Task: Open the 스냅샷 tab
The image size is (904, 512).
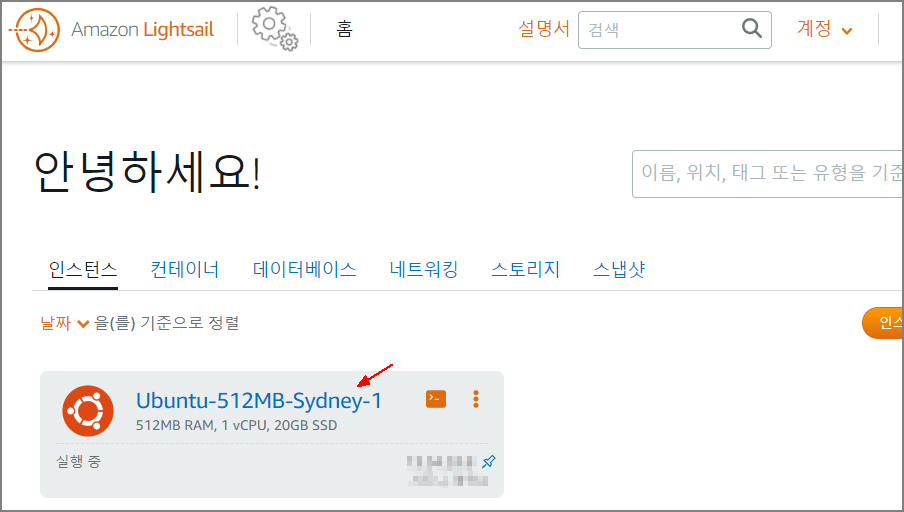Action: click(x=619, y=270)
